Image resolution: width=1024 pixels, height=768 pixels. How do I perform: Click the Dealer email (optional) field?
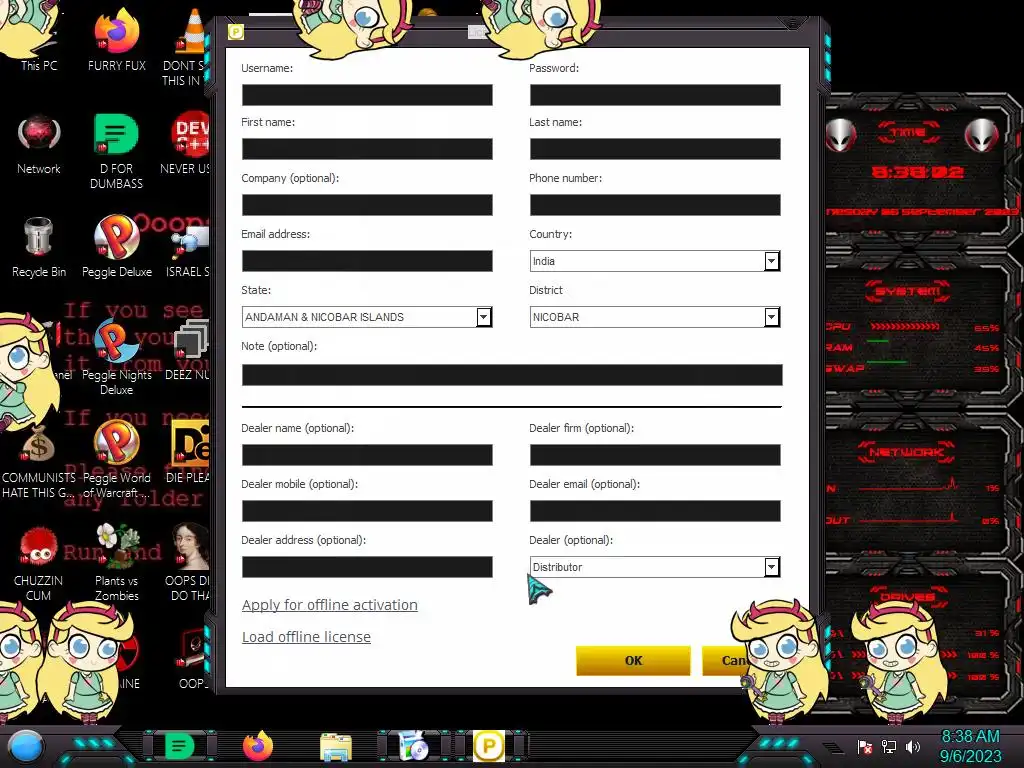coord(655,511)
